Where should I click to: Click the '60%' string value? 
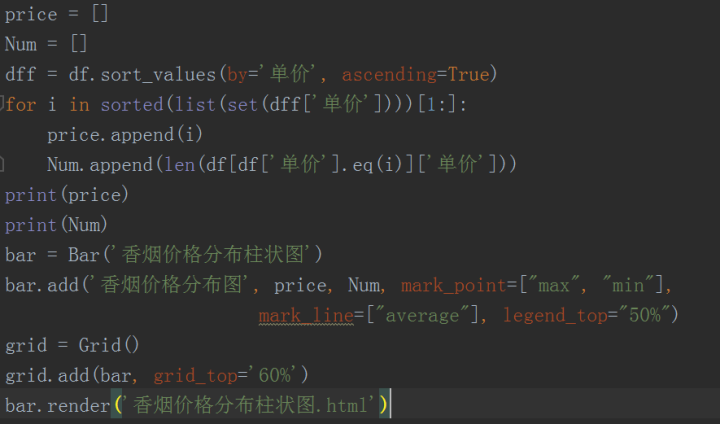(274, 376)
